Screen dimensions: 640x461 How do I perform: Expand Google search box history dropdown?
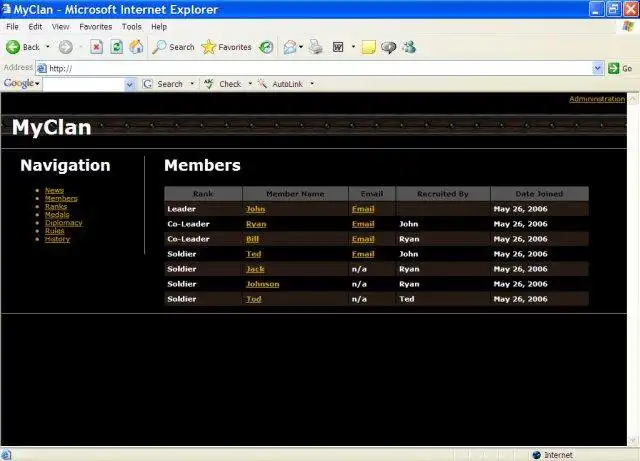point(130,84)
